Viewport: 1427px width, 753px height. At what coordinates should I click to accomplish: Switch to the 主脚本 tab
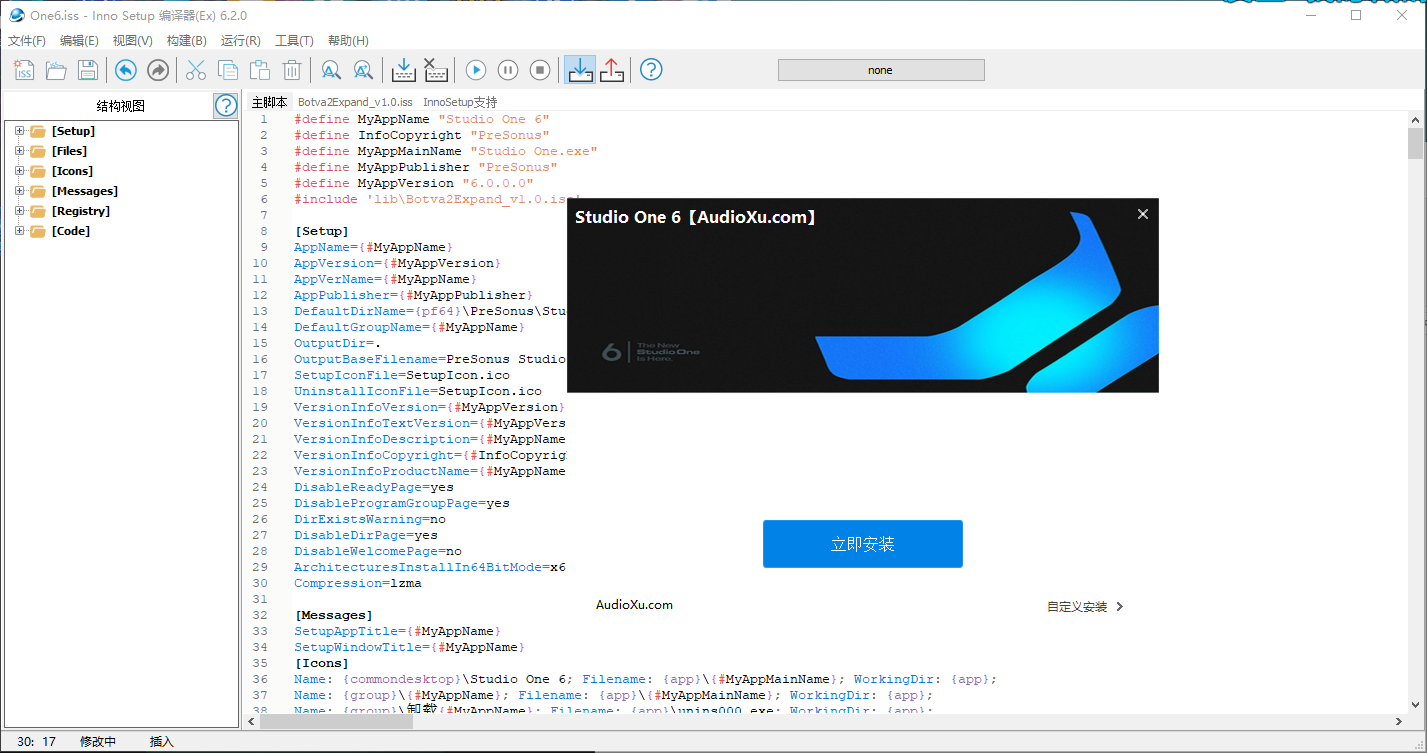click(x=269, y=102)
